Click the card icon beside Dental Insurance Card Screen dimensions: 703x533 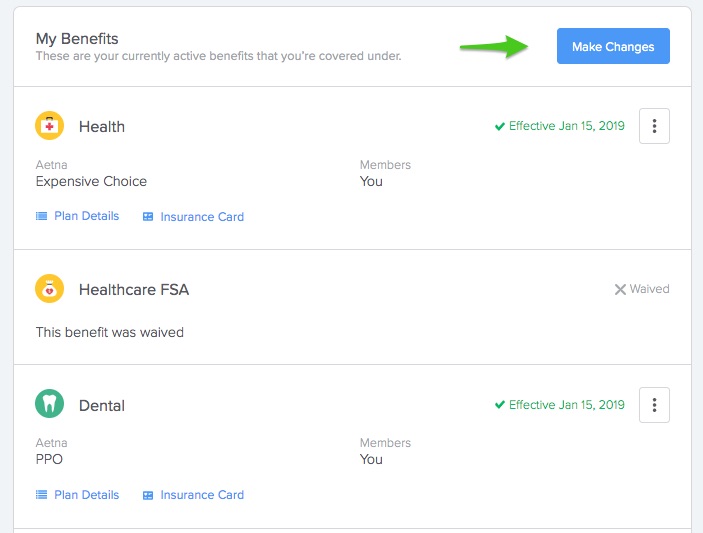click(x=148, y=495)
